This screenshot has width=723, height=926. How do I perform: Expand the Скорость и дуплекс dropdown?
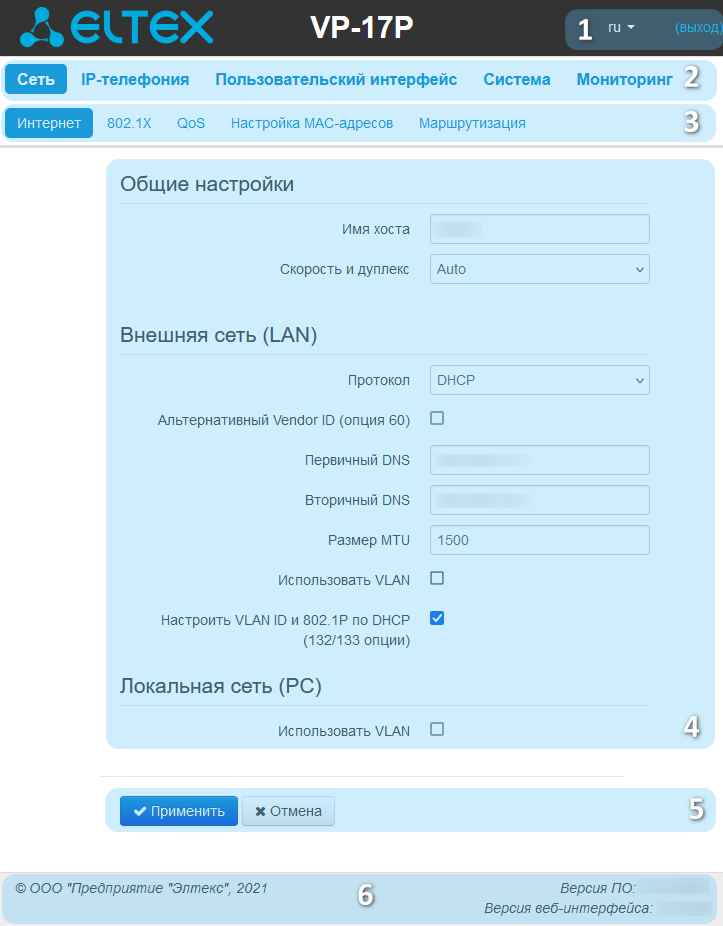[540, 269]
